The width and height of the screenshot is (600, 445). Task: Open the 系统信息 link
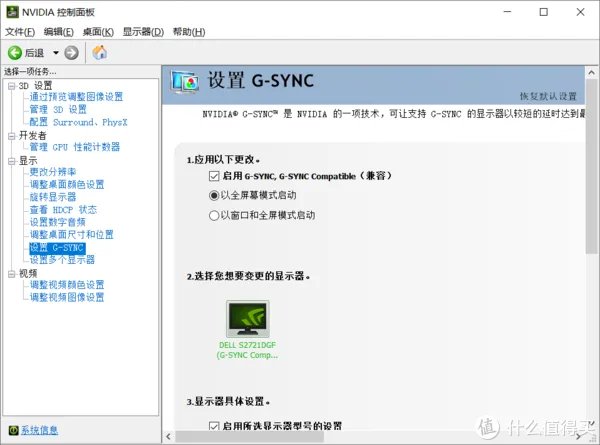39,430
